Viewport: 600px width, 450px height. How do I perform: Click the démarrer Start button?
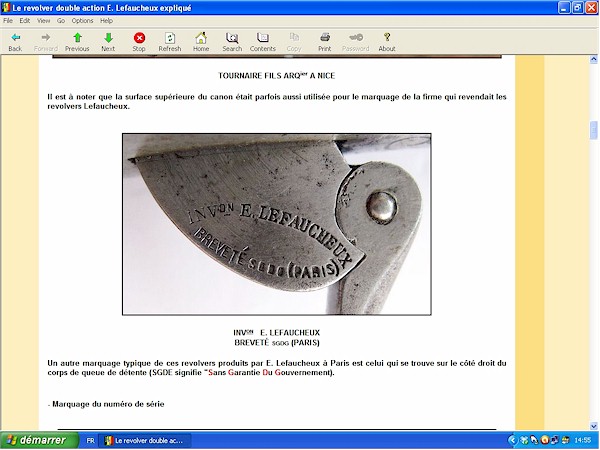pyautogui.click(x=39, y=440)
